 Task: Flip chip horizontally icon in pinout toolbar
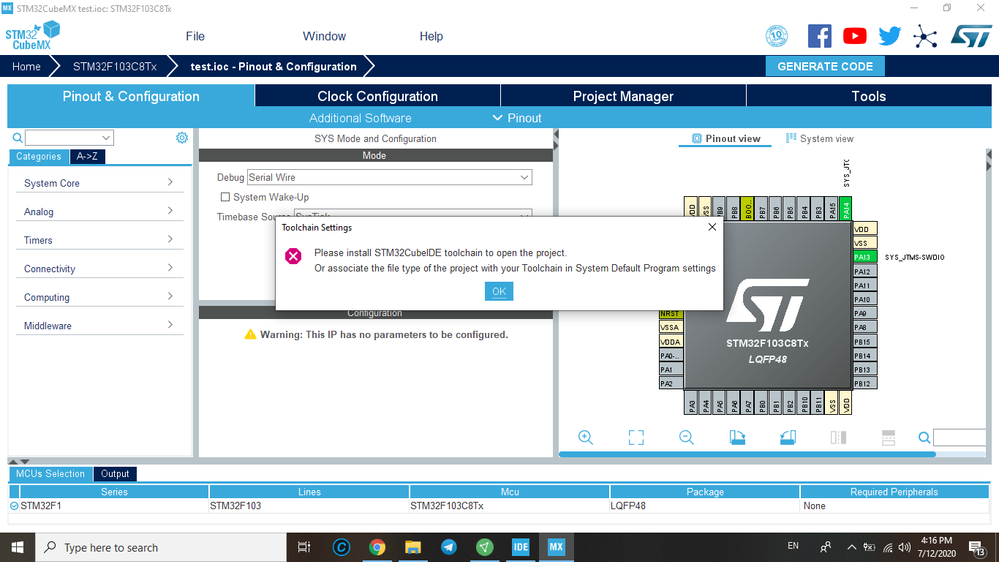pyautogui.click(x=838, y=437)
